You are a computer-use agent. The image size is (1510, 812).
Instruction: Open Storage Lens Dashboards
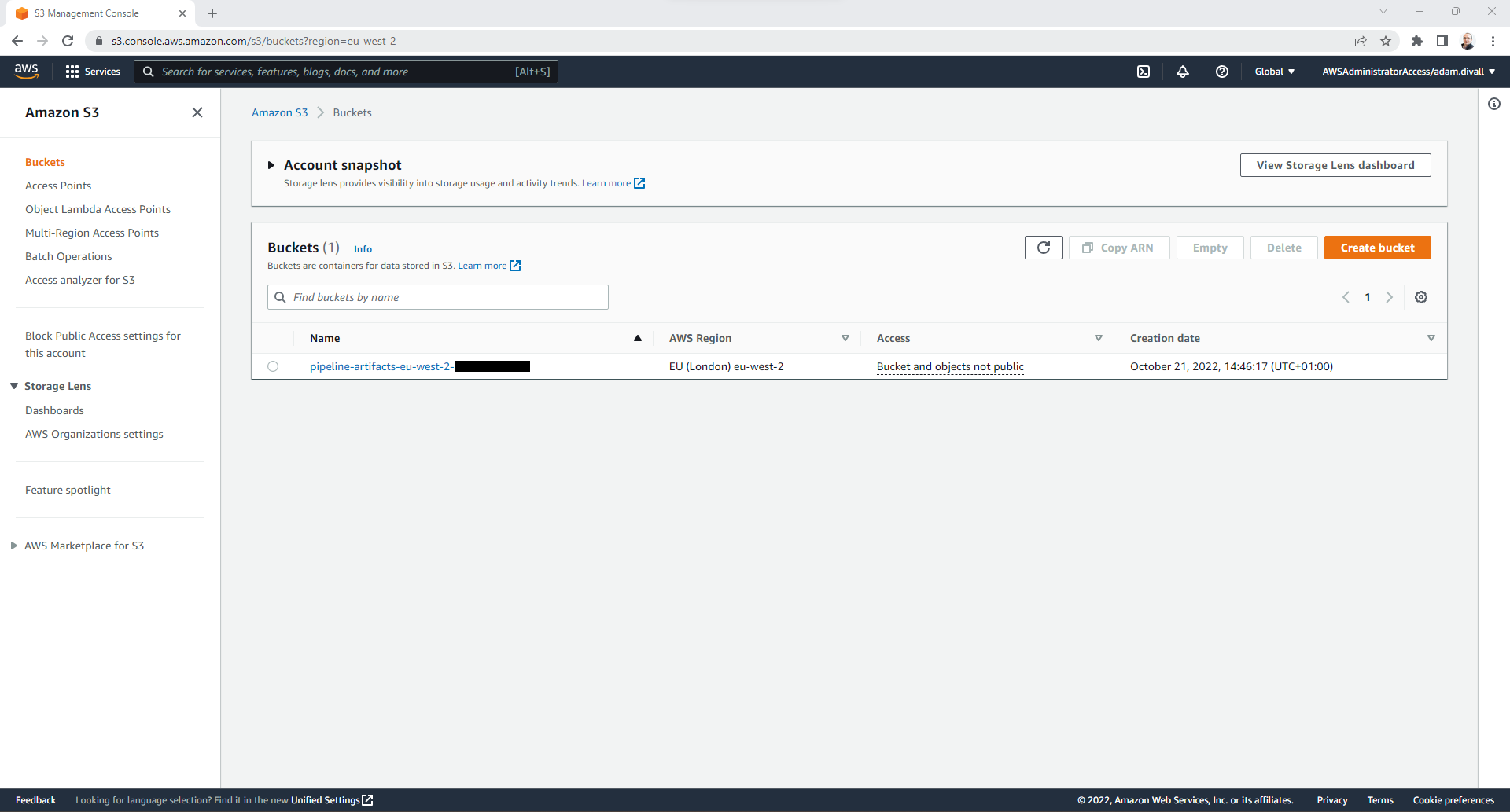click(x=54, y=410)
